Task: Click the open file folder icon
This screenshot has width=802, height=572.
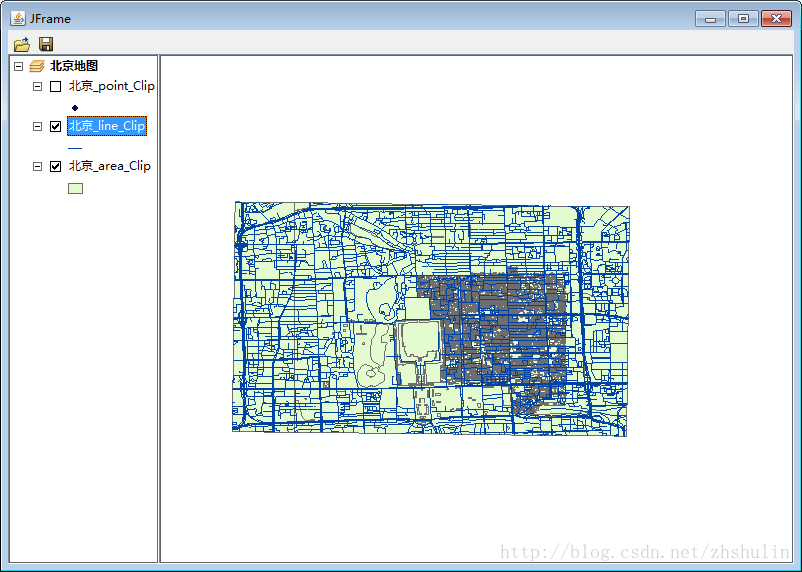Action: coord(21,44)
